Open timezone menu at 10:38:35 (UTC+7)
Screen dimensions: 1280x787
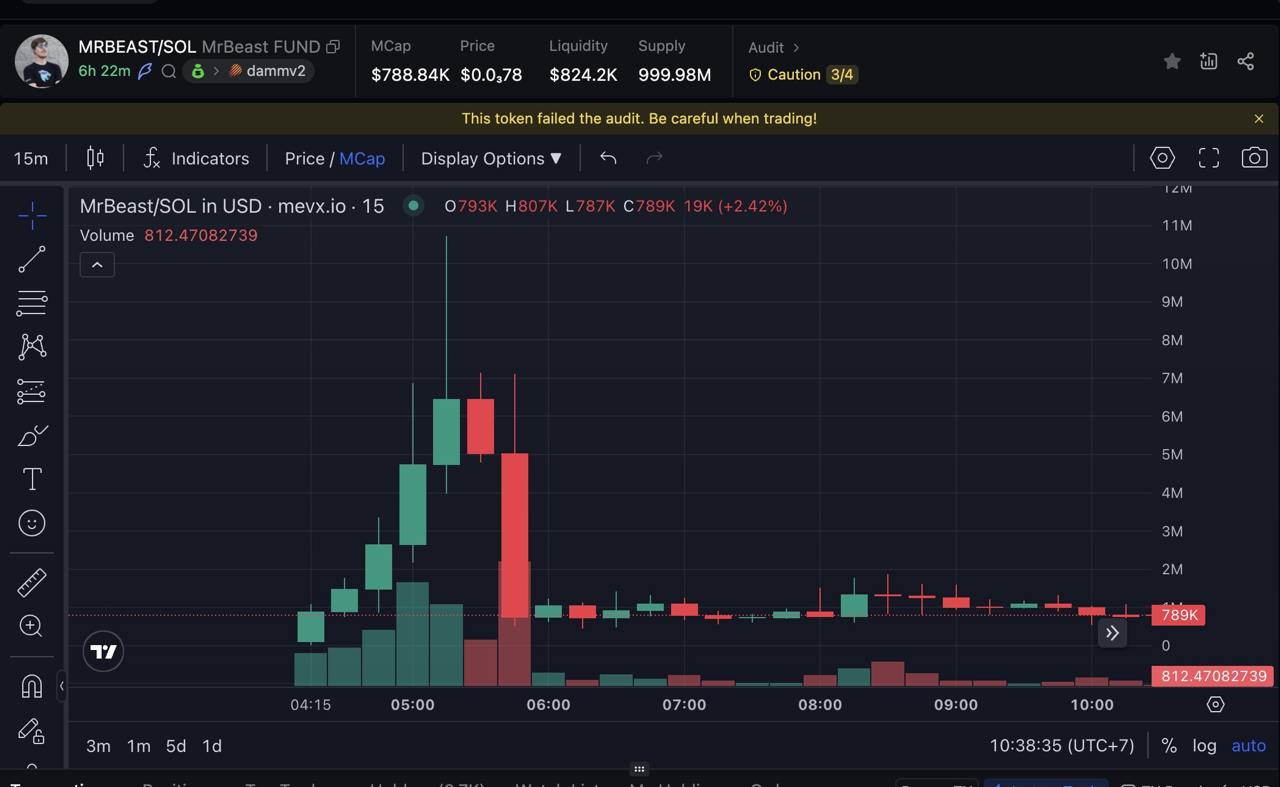point(1062,746)
